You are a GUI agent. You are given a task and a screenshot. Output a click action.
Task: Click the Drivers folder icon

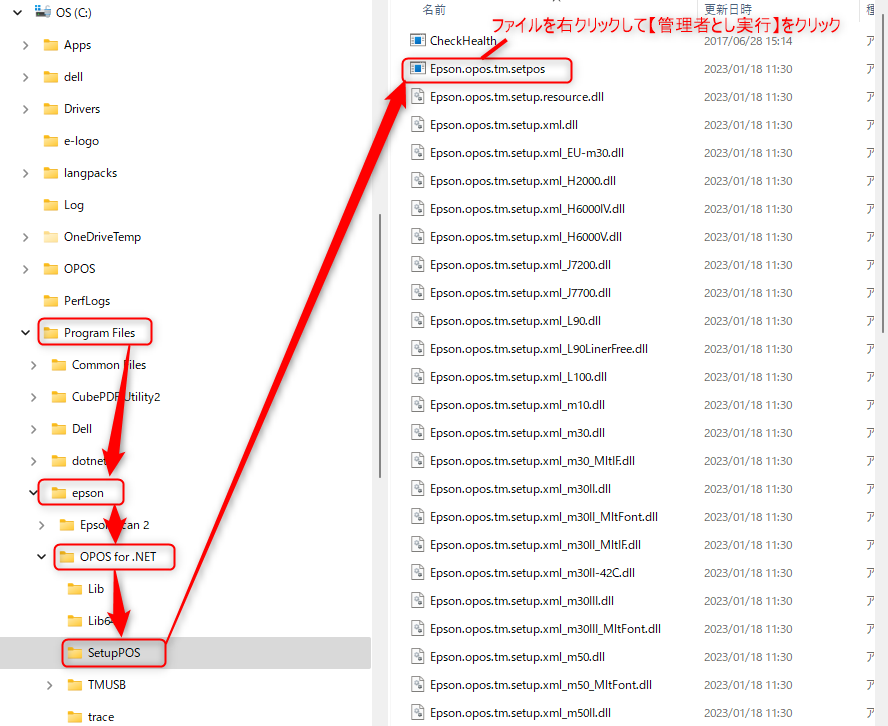click(51, 109)
